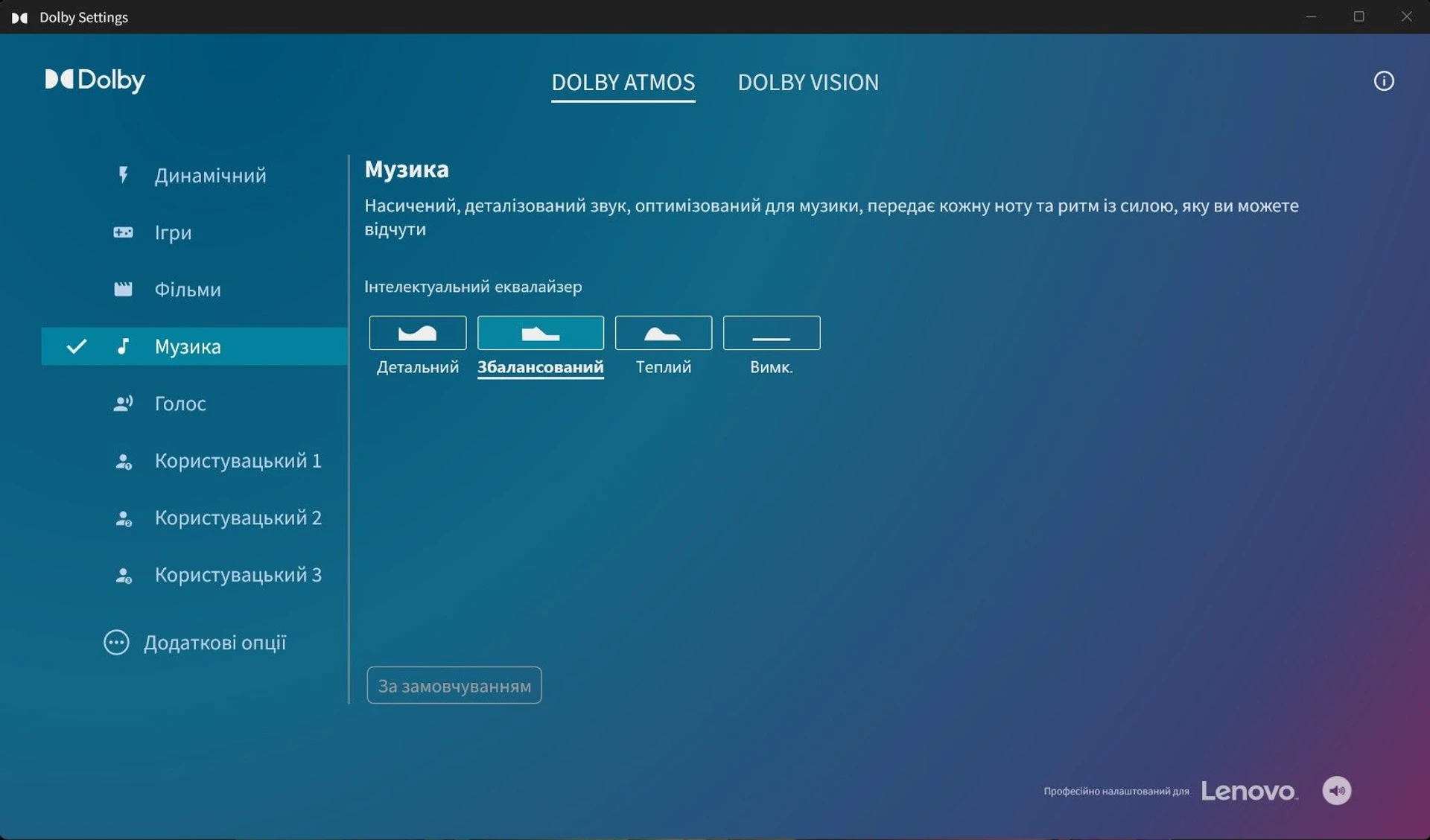Select Користувацький 3 profile label
Image resolution: width=1430 pixels, height=840 pixels.
pos(238,575)
